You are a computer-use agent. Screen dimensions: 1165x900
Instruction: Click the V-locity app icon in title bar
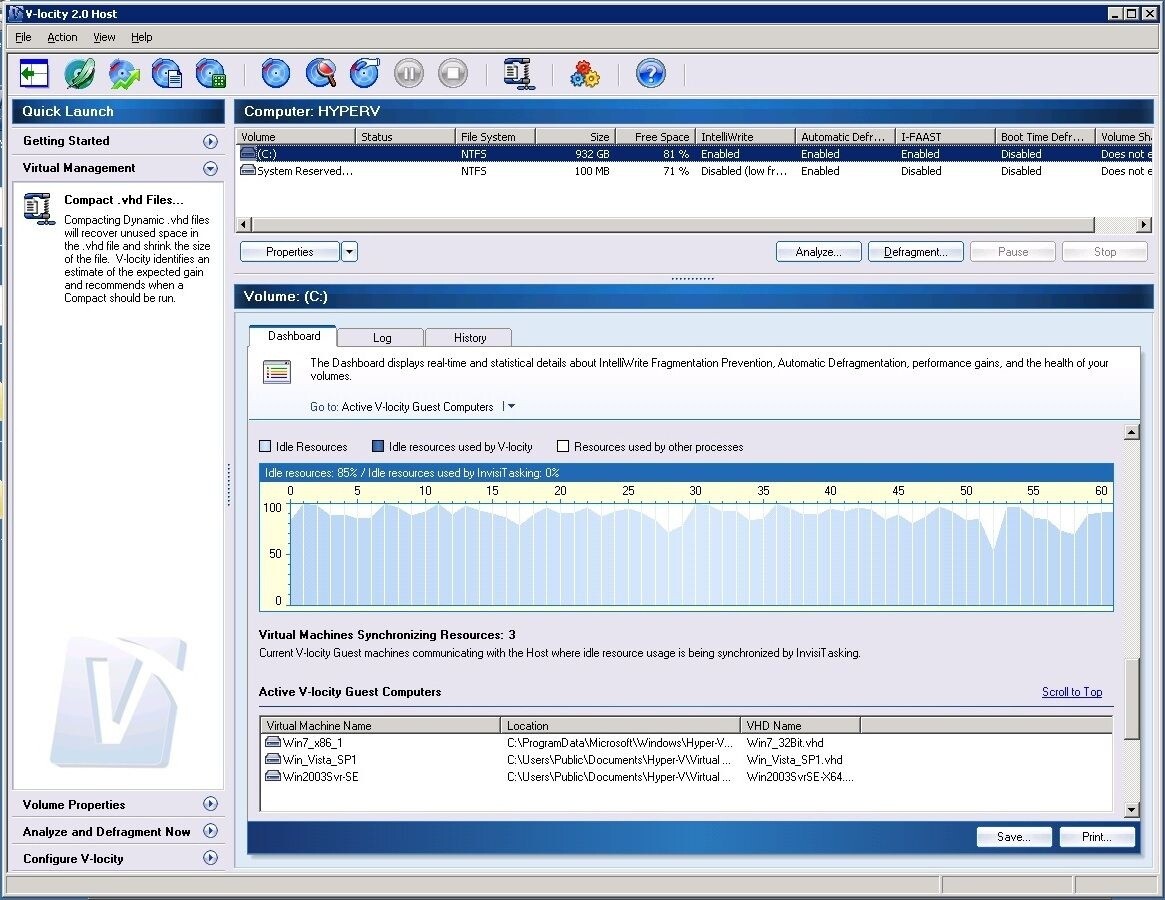pos(15,13)
